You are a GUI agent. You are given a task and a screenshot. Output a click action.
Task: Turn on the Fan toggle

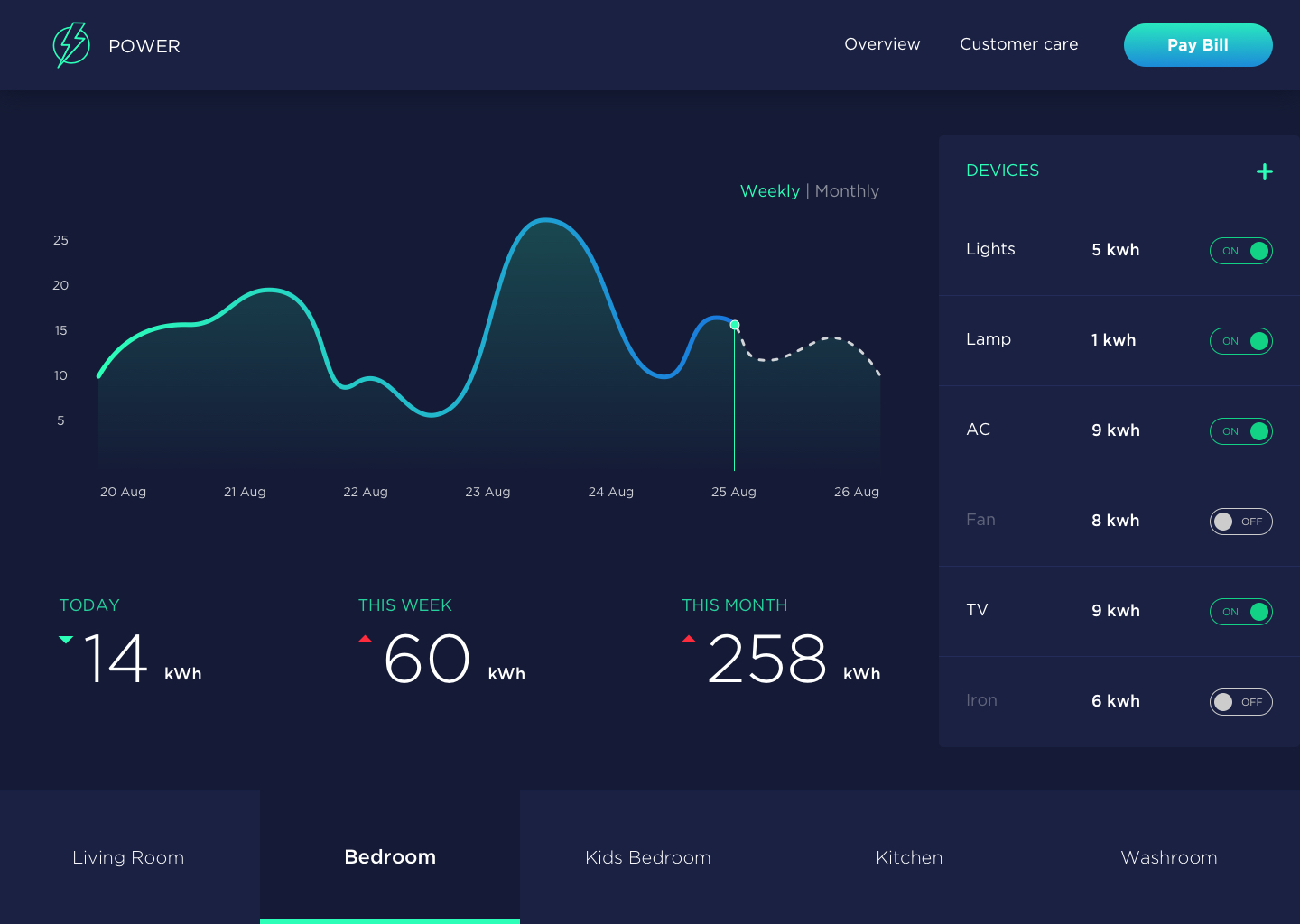pyautogui.click(x=1241, y=522)
